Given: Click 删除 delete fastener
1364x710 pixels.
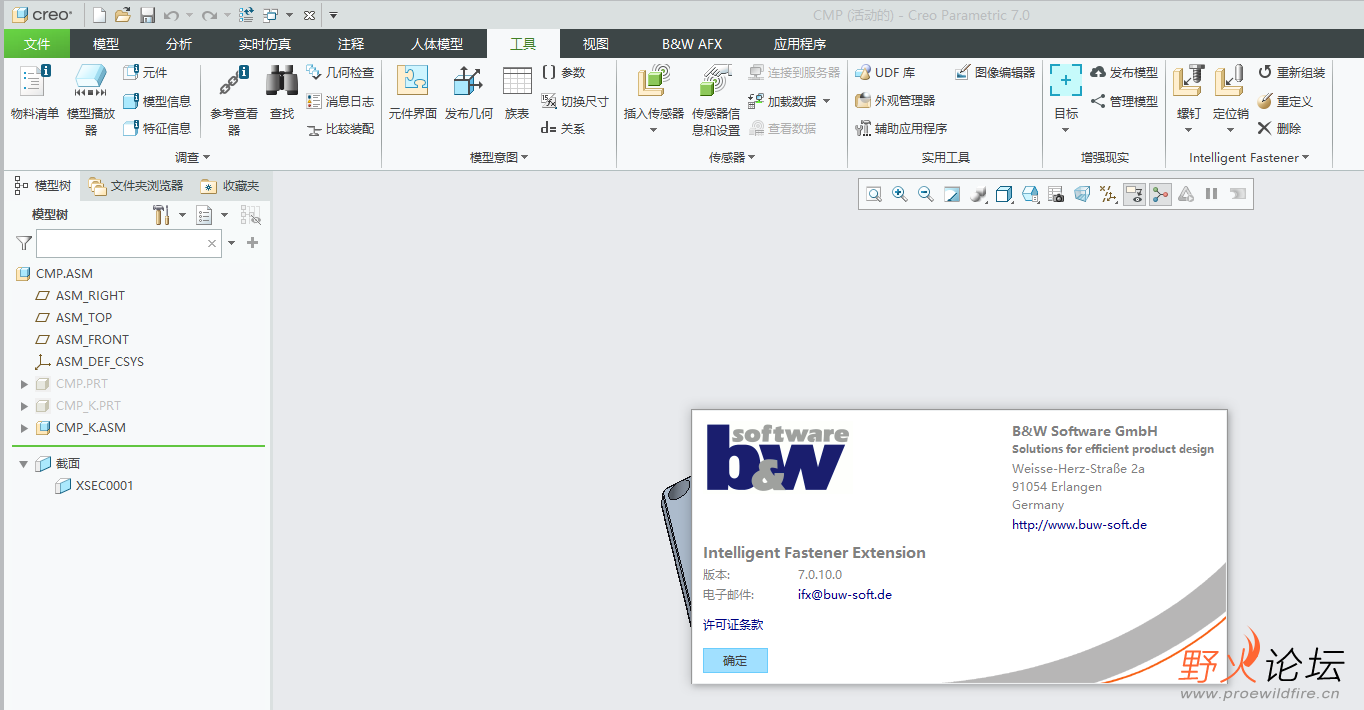Looking at the screenshot, I should pos(1279,129).
